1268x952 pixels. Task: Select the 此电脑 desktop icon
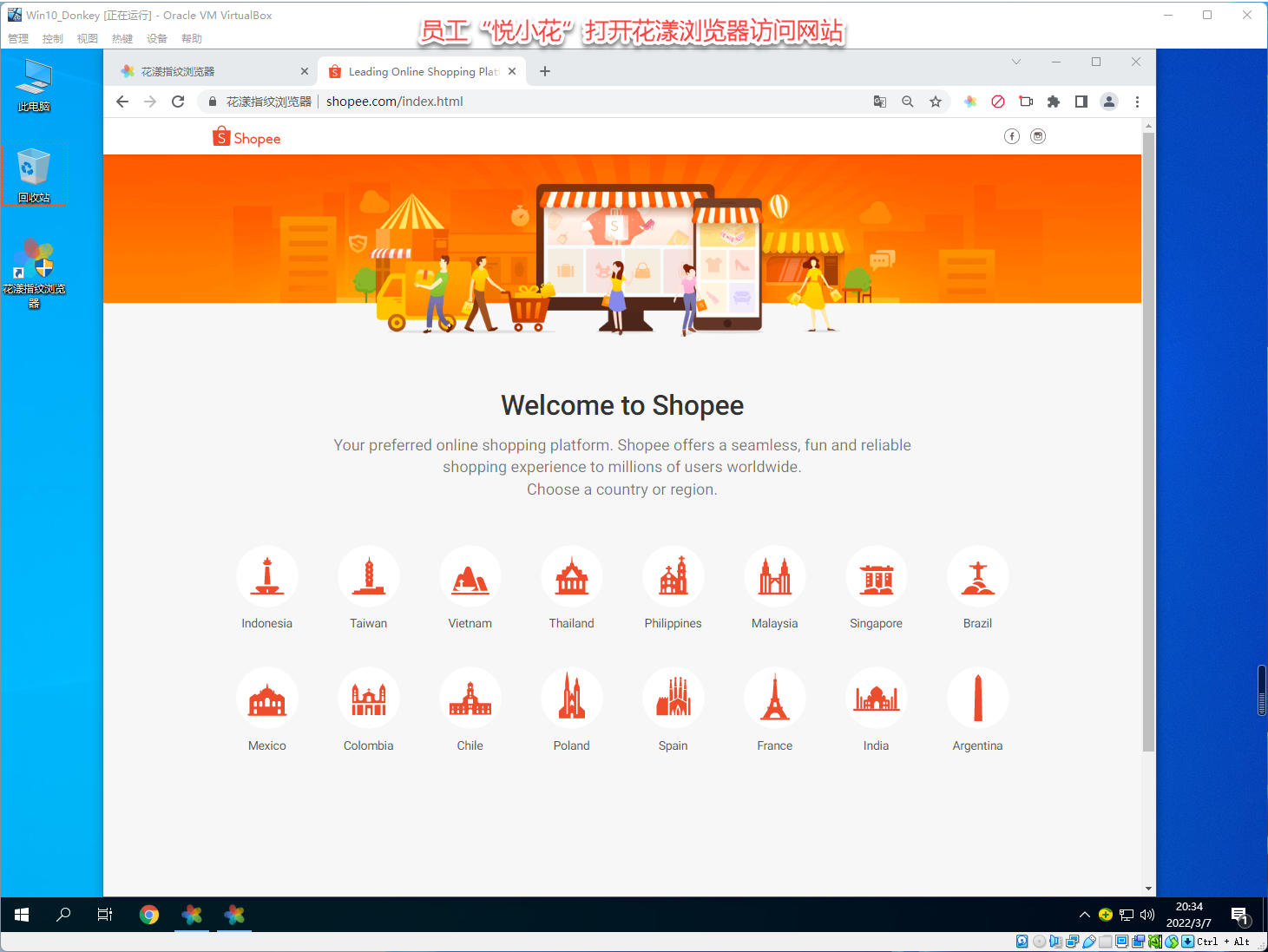[34, 84]
